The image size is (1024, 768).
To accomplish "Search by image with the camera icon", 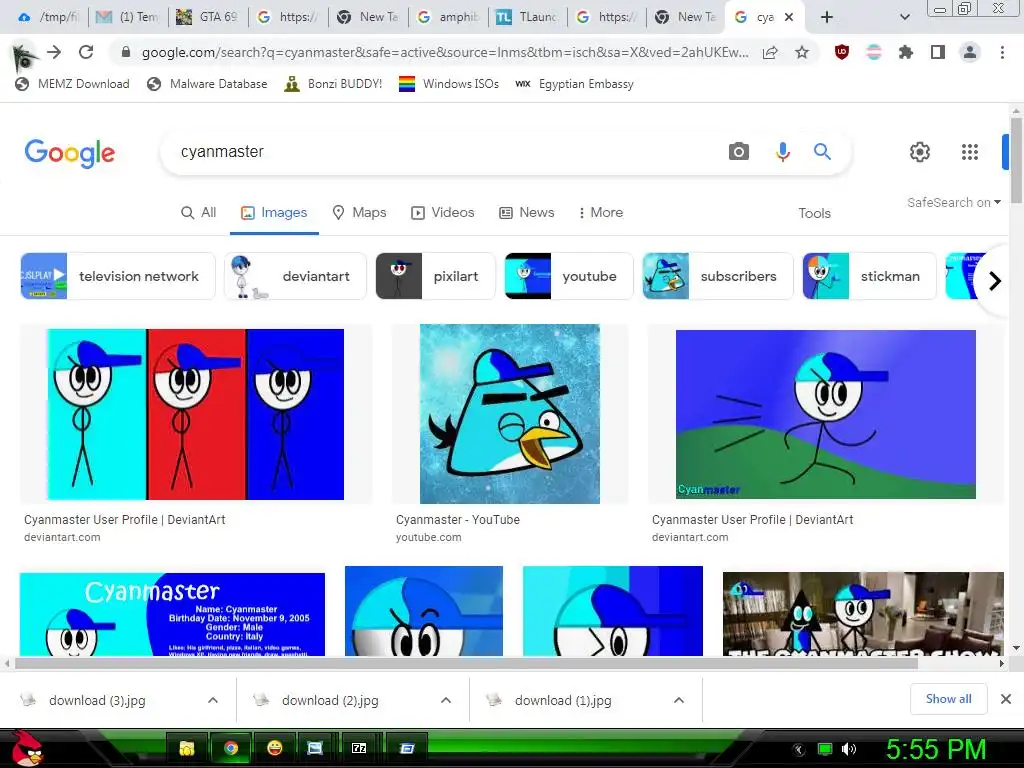I will pos(739,152).
